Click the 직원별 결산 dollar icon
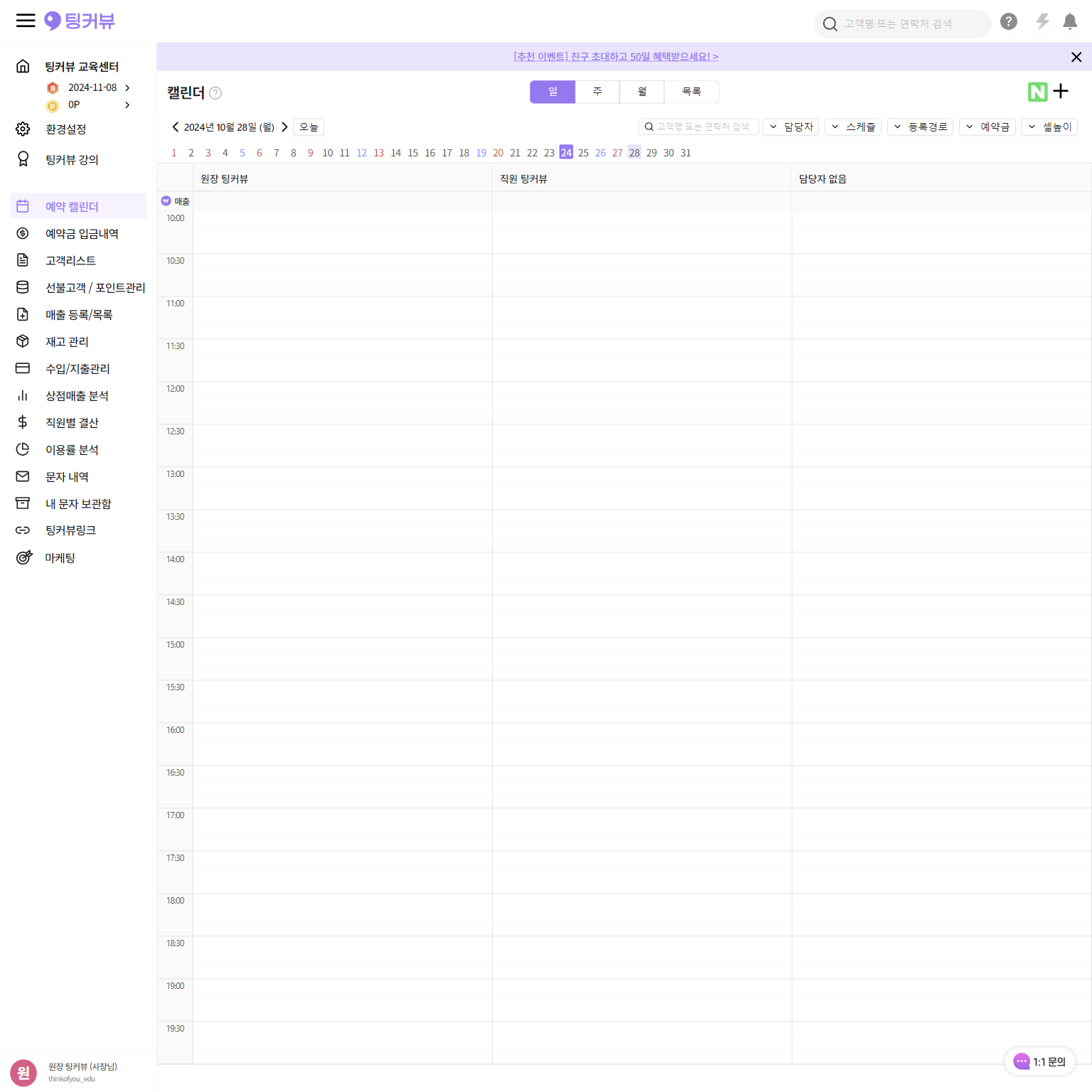 [x=23, y=422]
